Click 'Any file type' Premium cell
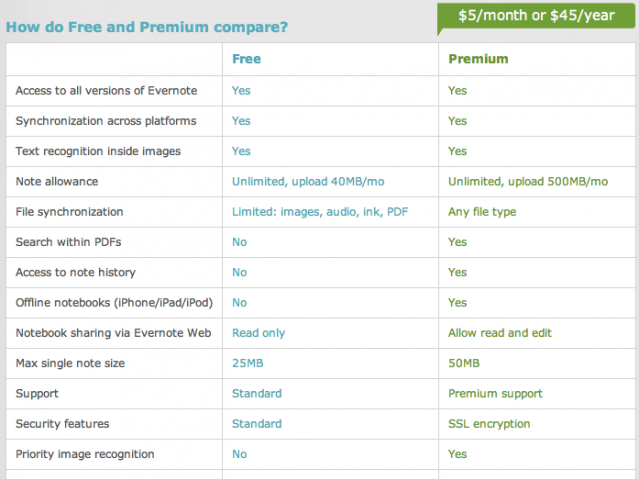 click(x=482, y=212)
